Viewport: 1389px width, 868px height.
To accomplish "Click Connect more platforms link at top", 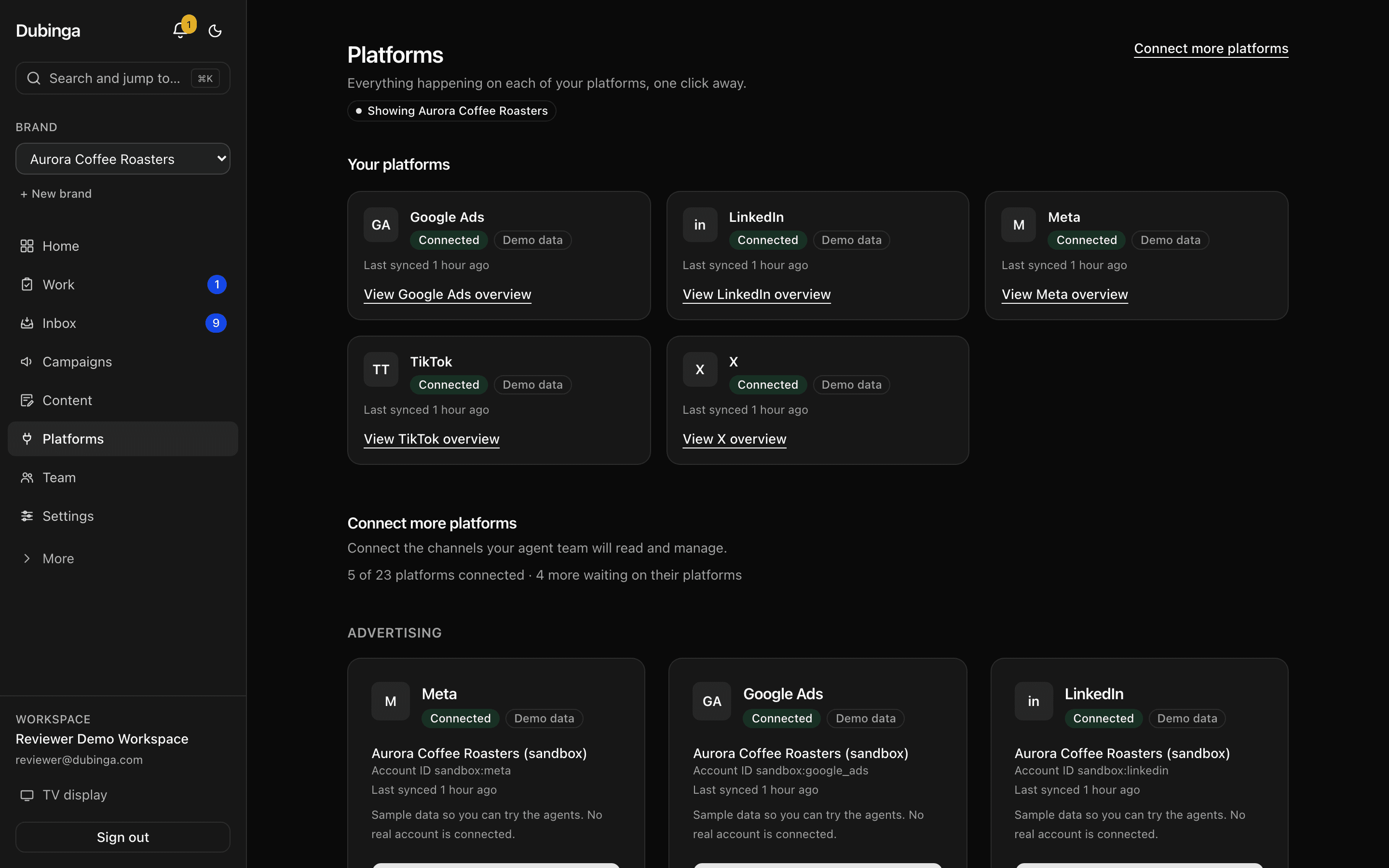I will click(1211, 49).
